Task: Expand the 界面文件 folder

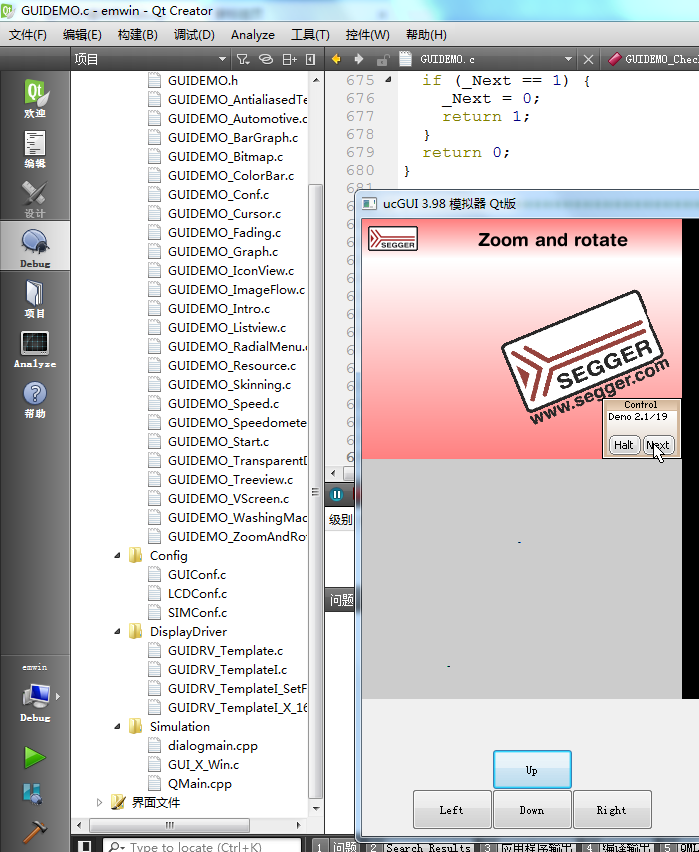Action: pyautogui.click(x=99, y=802)
